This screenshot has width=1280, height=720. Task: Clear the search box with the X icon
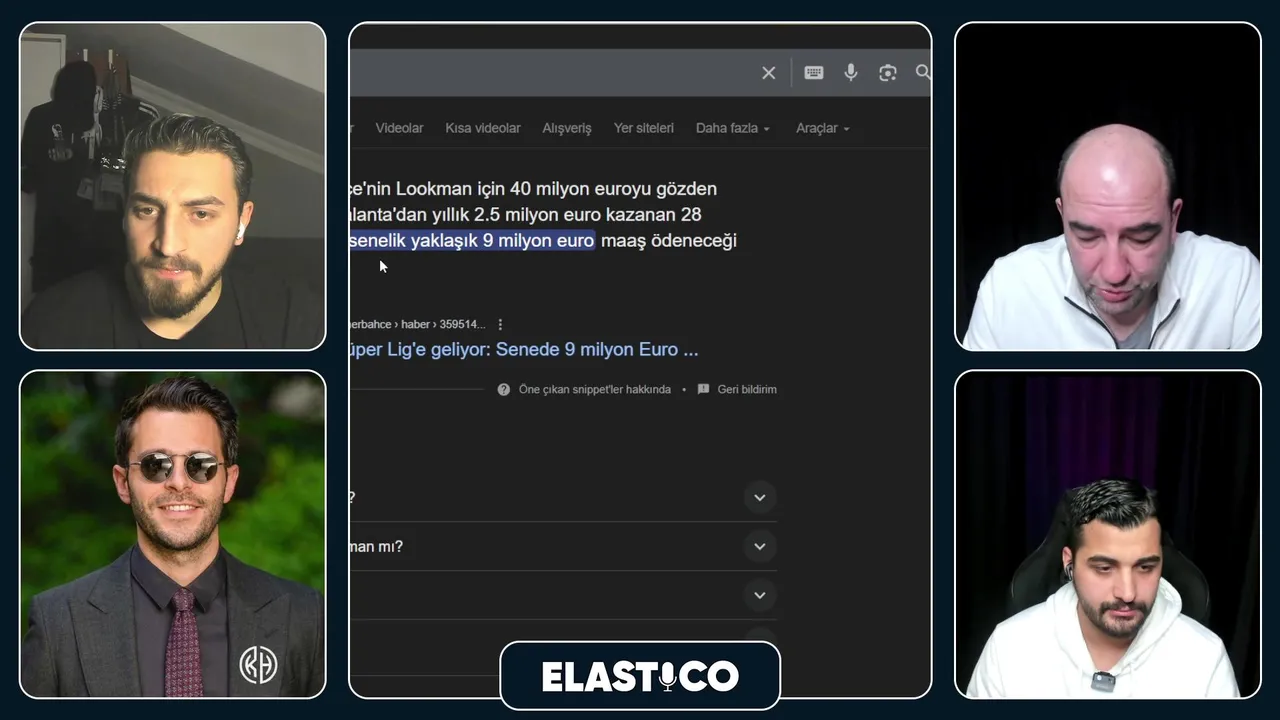[768, 73]
